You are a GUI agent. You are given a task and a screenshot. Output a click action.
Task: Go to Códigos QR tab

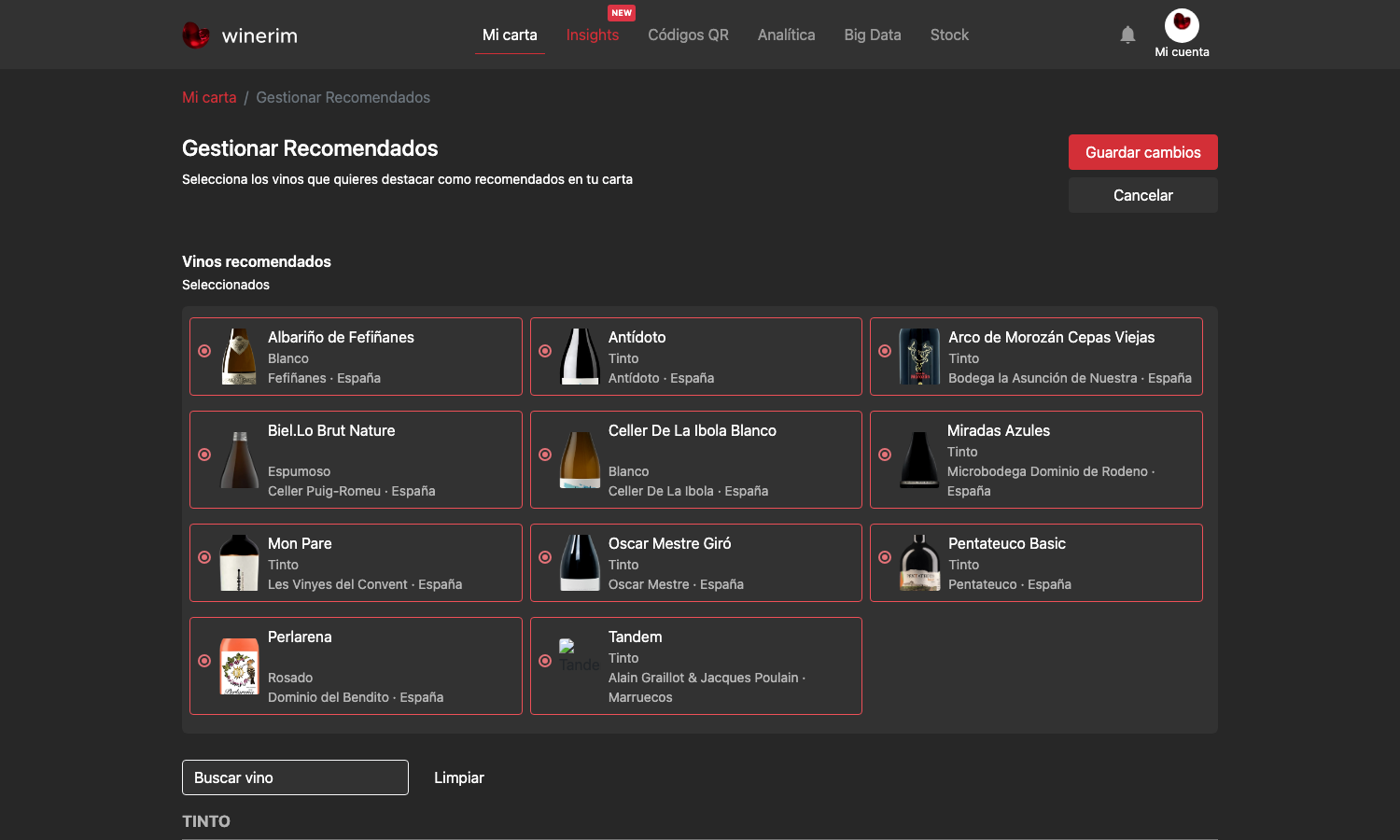pos(689,35)
